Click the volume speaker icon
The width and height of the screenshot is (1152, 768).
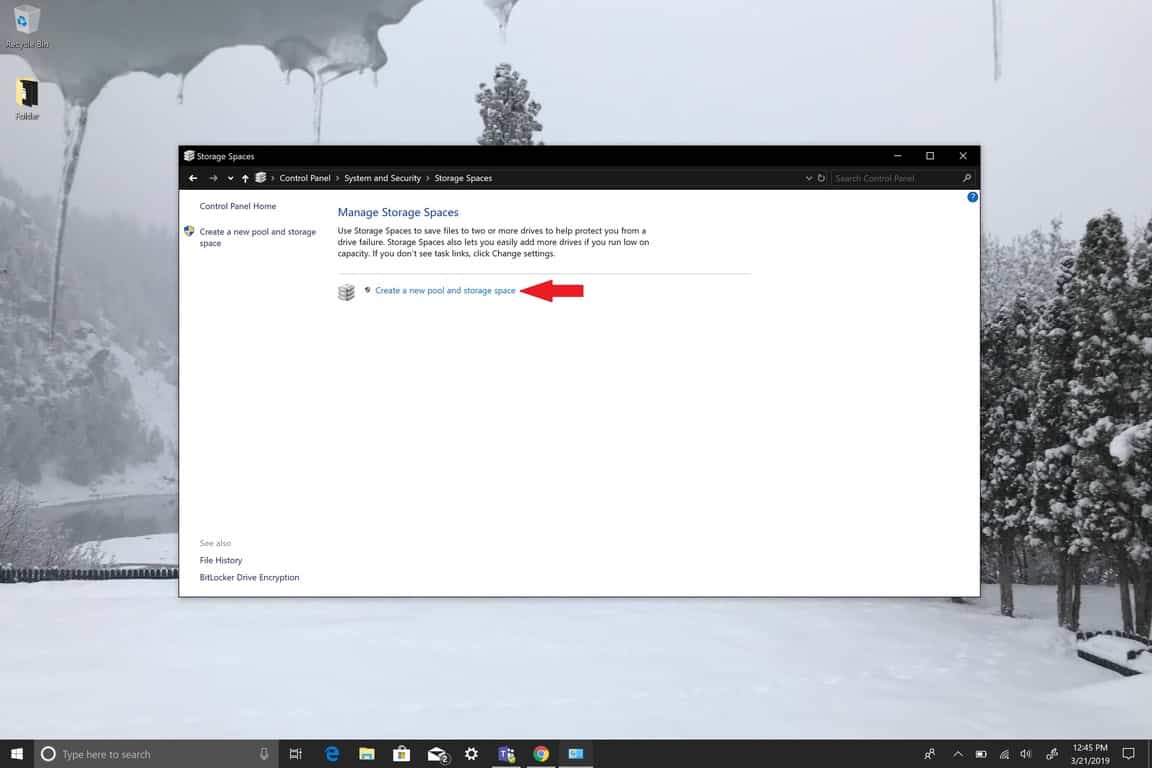[x=1026, y=754]
